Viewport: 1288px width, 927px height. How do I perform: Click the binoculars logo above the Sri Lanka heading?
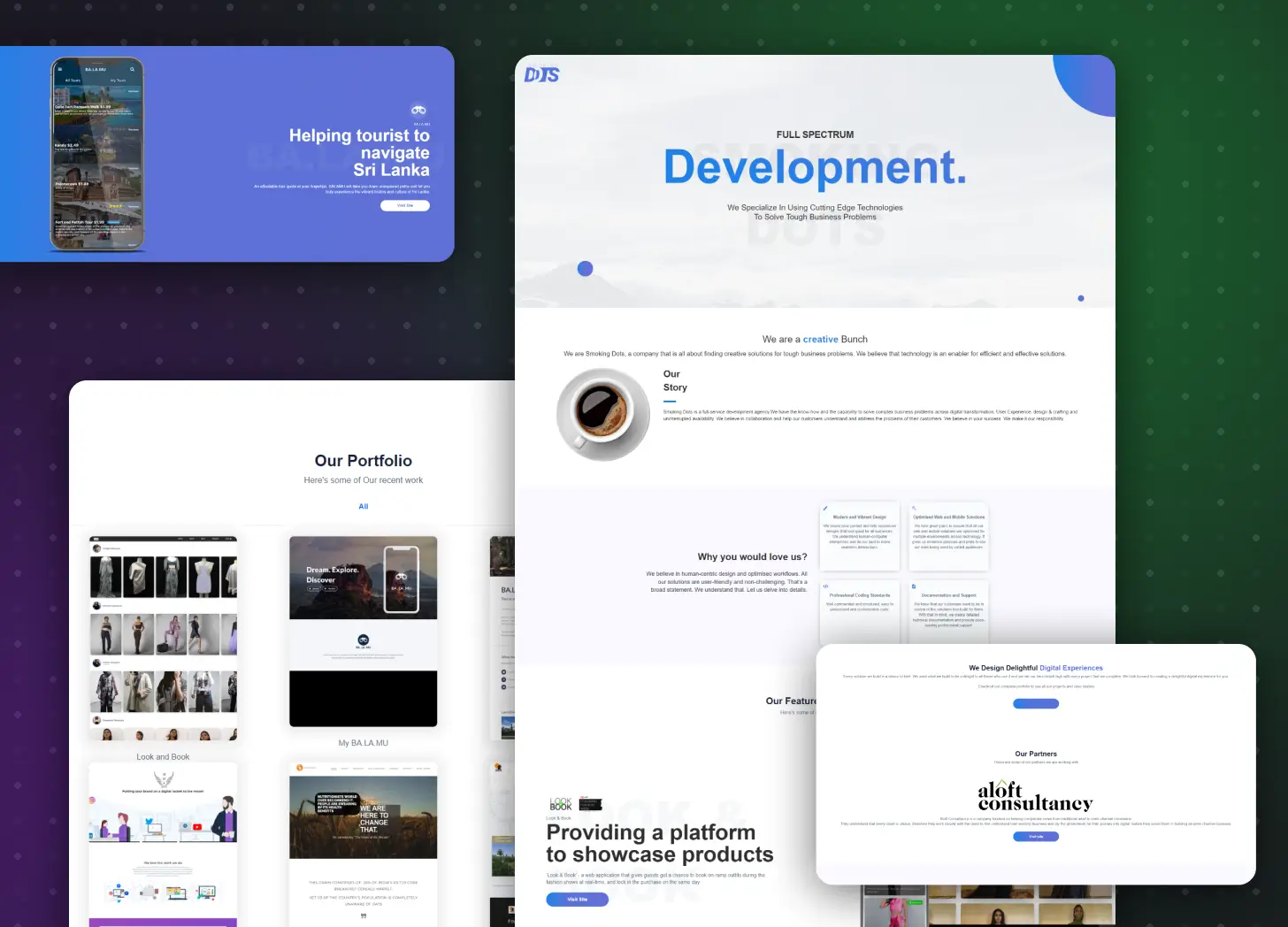pyautogui.click(x=418, y=111)
